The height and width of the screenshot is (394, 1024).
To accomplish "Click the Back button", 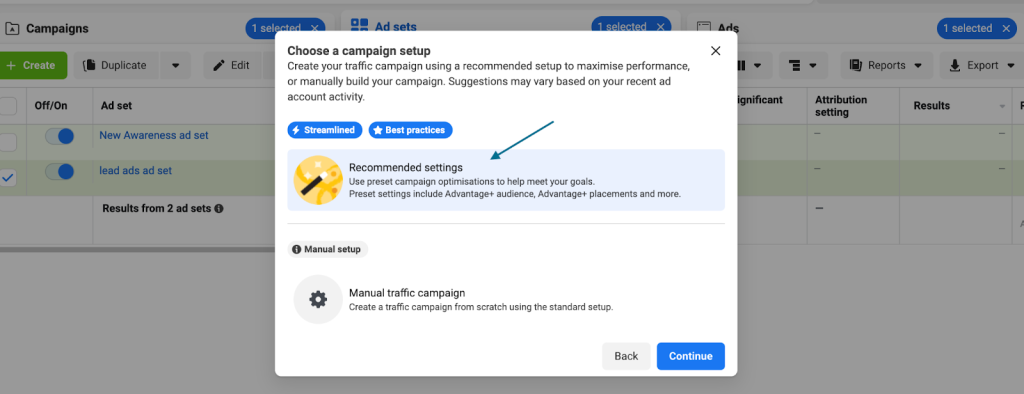I will (626, 356).
